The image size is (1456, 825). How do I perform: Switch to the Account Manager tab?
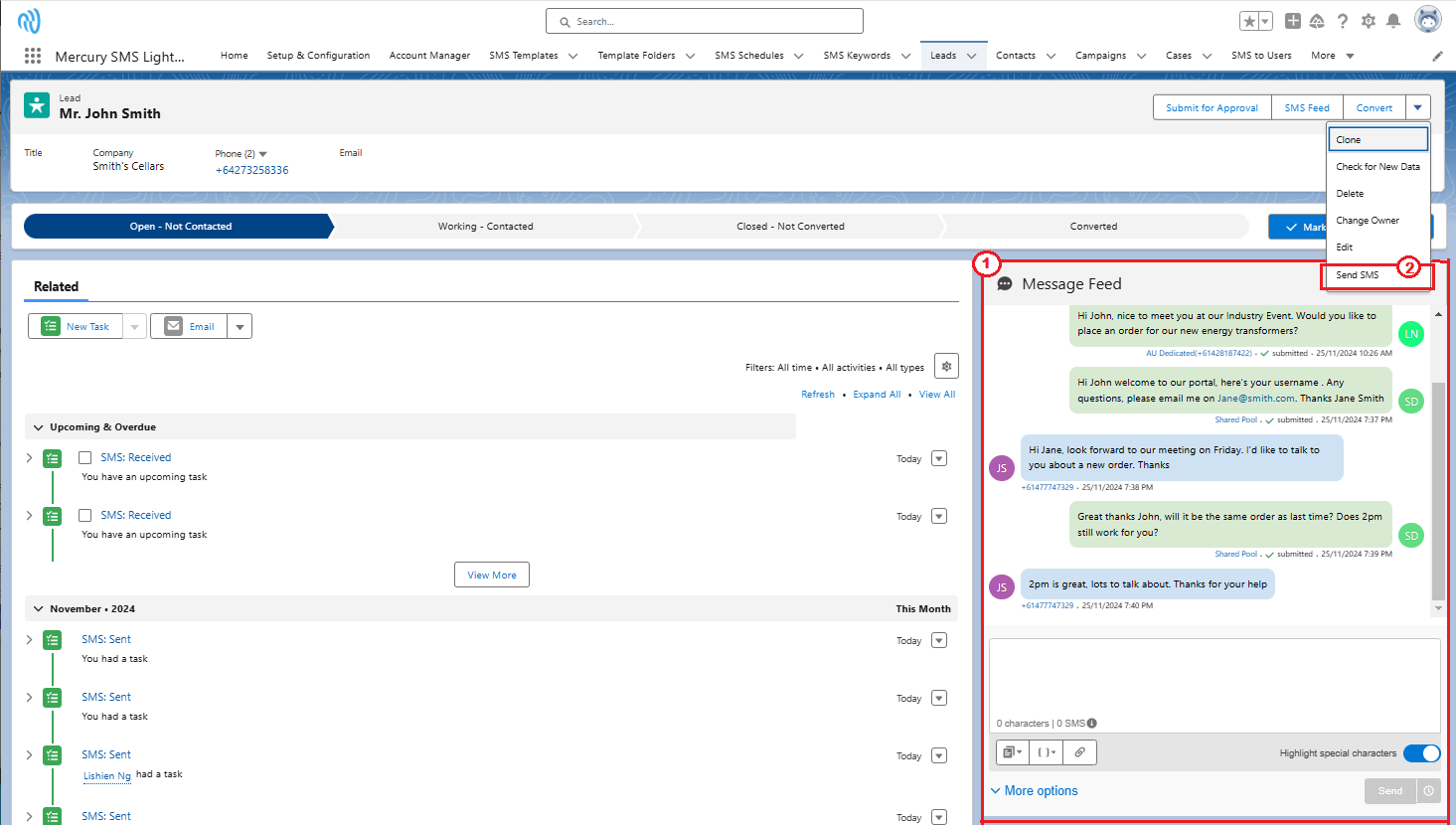[429, 56]
